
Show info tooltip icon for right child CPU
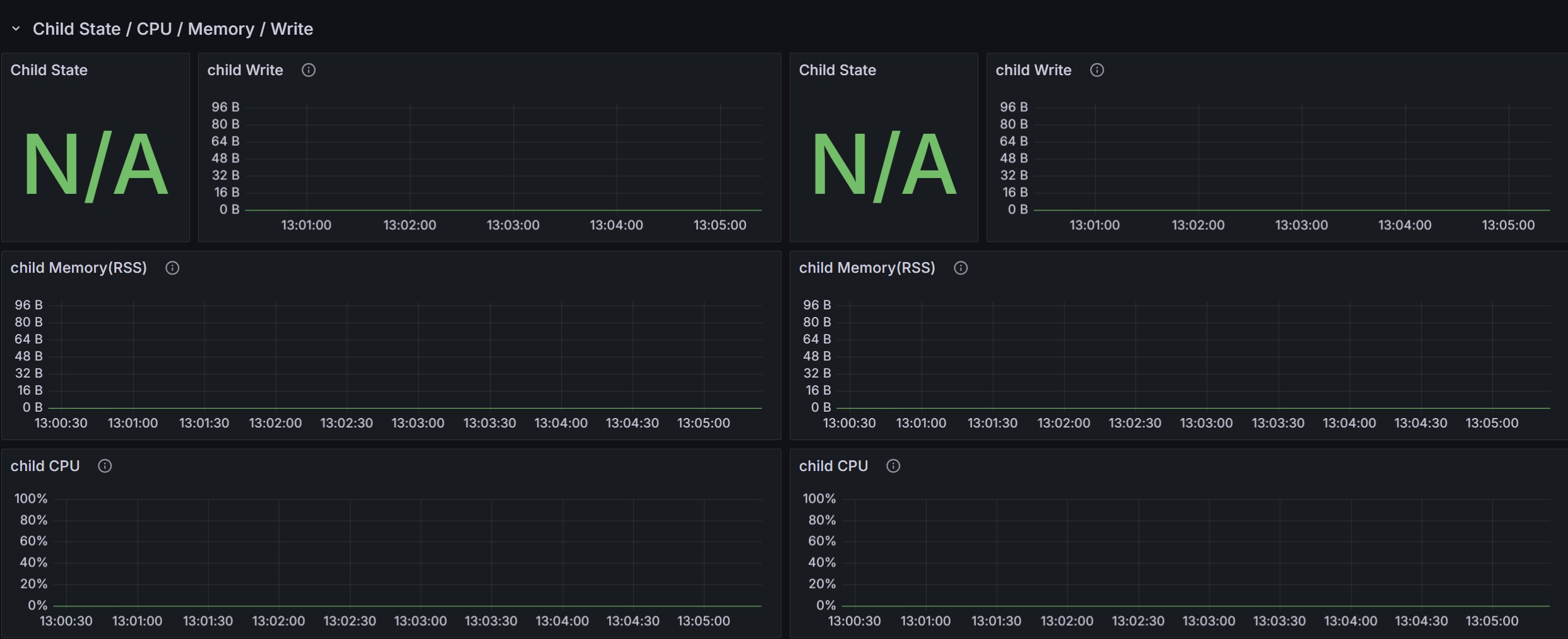point(893,466)
